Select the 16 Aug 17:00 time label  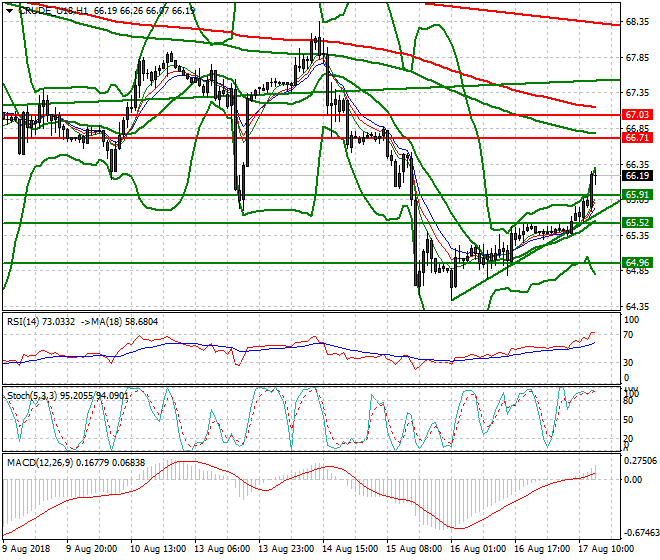[x=542, y=549]
